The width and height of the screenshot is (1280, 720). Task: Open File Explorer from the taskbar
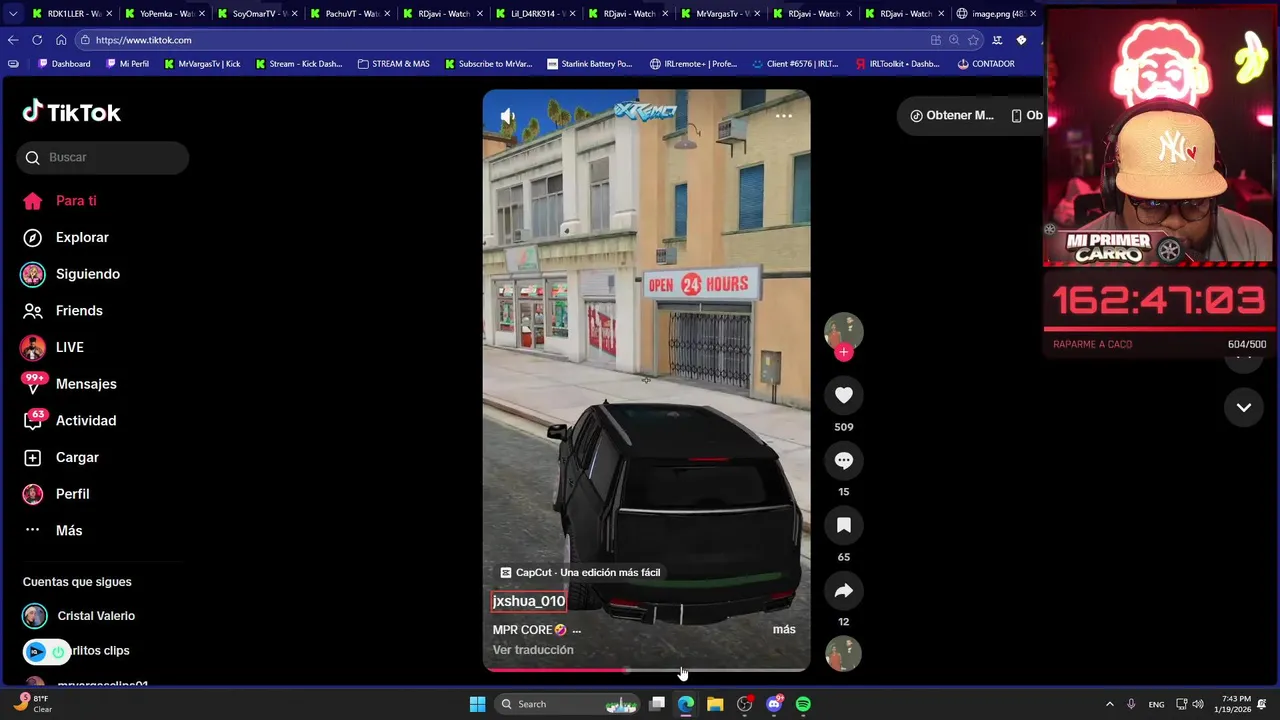[x=715, y=704]
